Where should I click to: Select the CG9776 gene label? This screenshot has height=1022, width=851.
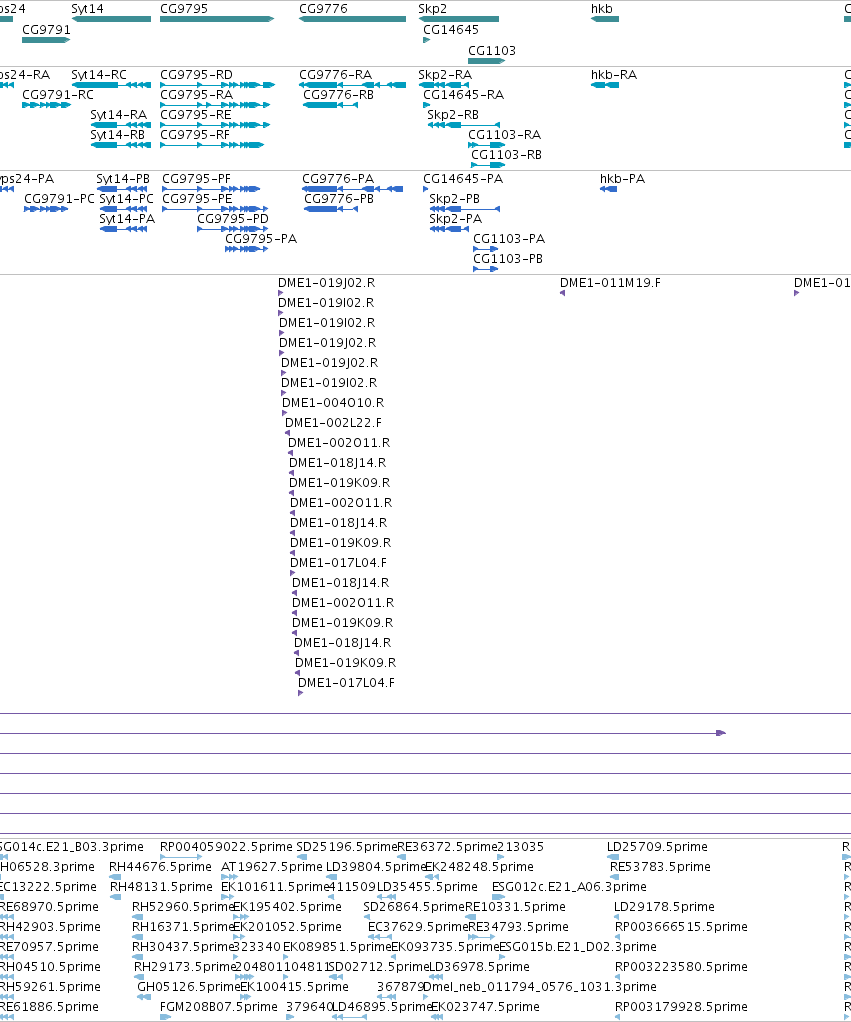coord(323,8)
